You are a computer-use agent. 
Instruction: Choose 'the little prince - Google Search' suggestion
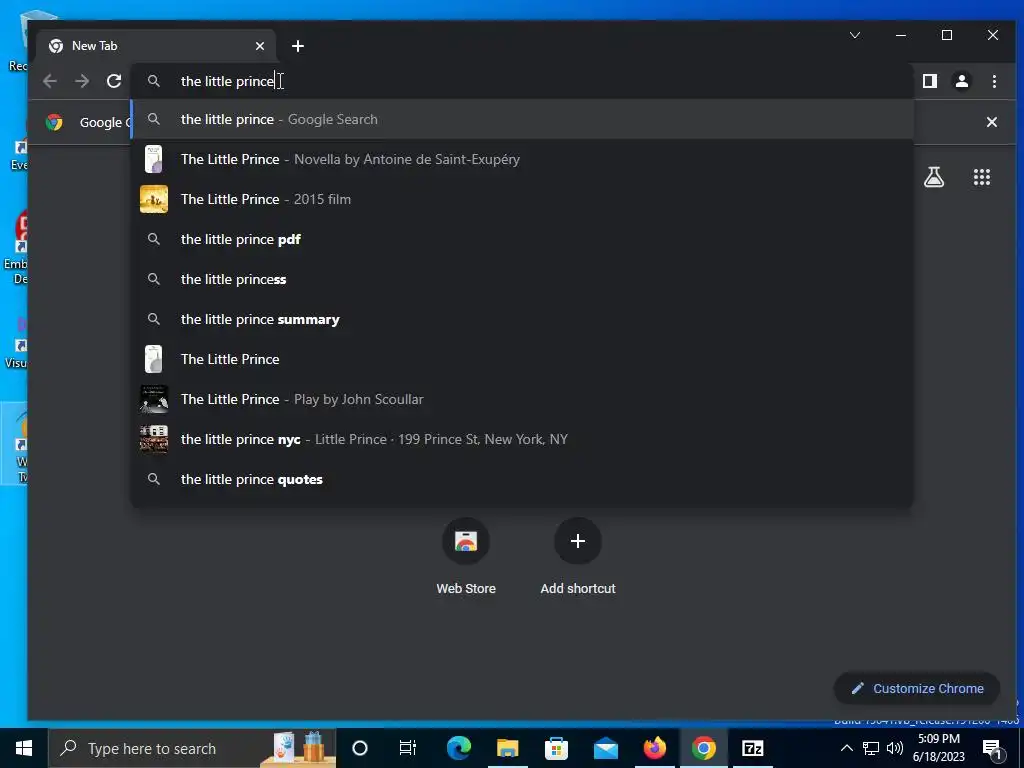click(x=522, y=120)
